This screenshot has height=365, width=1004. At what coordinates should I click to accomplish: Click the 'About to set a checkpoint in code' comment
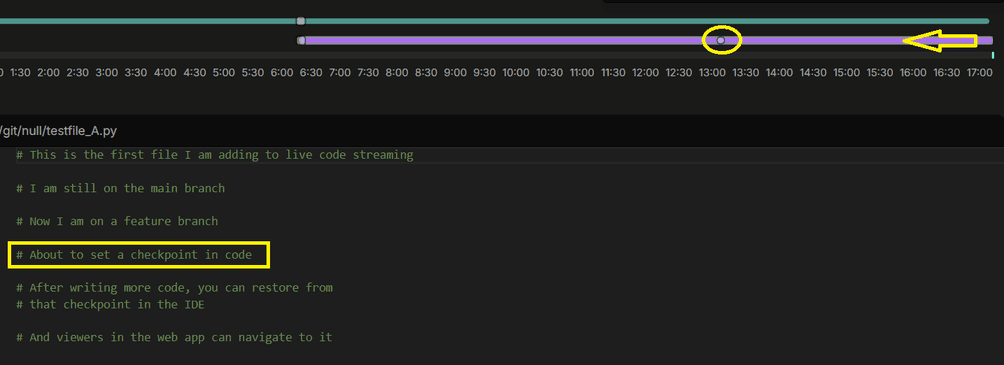134,255
